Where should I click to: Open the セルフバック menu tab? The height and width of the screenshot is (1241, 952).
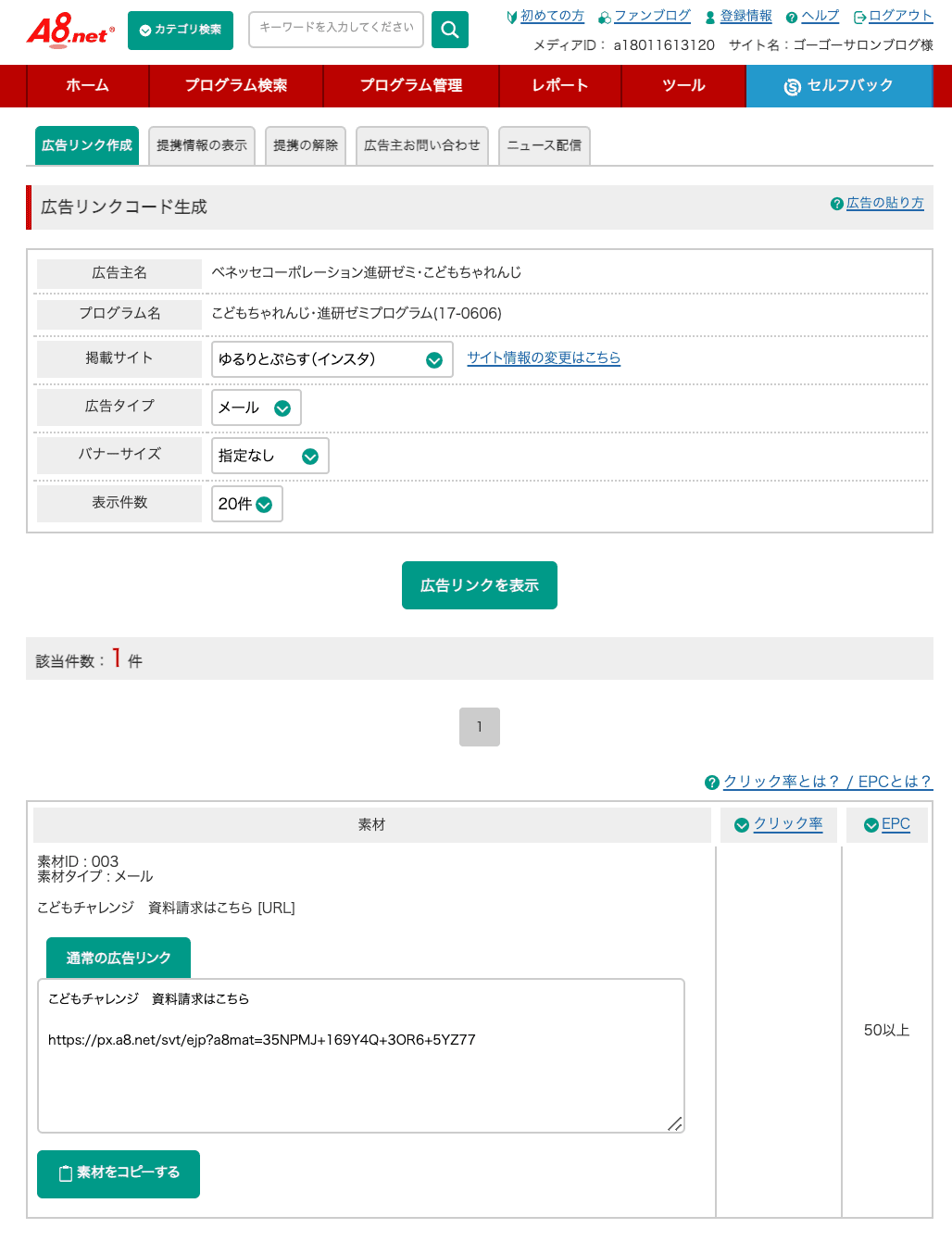[839, 86]
